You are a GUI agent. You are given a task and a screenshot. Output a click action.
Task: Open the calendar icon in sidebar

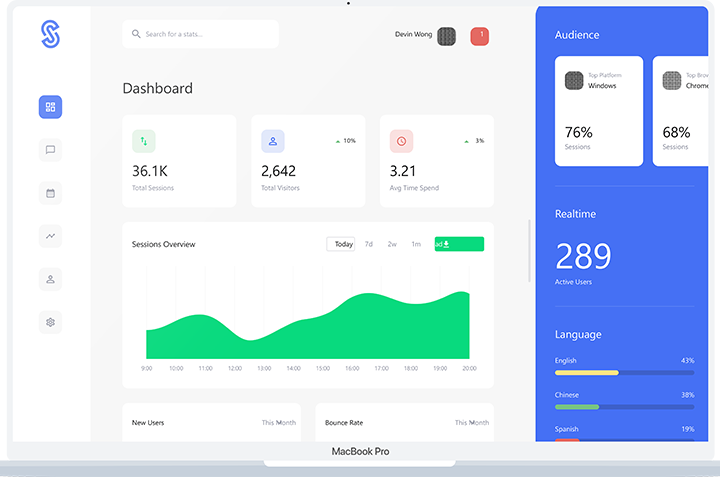click(x=50, y=193)
